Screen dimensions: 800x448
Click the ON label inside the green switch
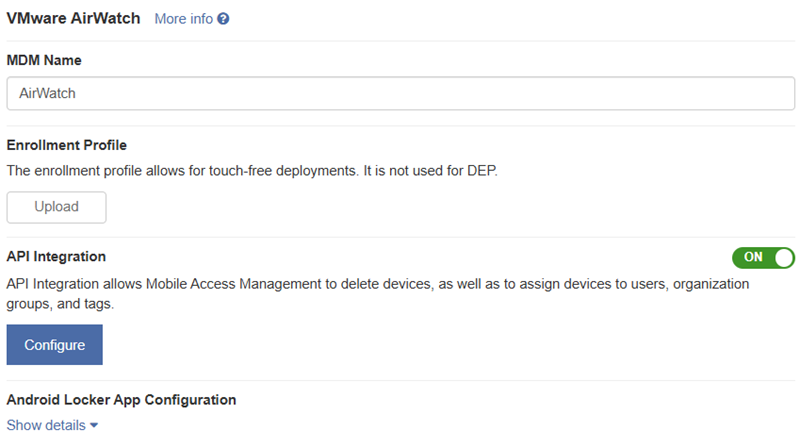click(x=753, y=257)
